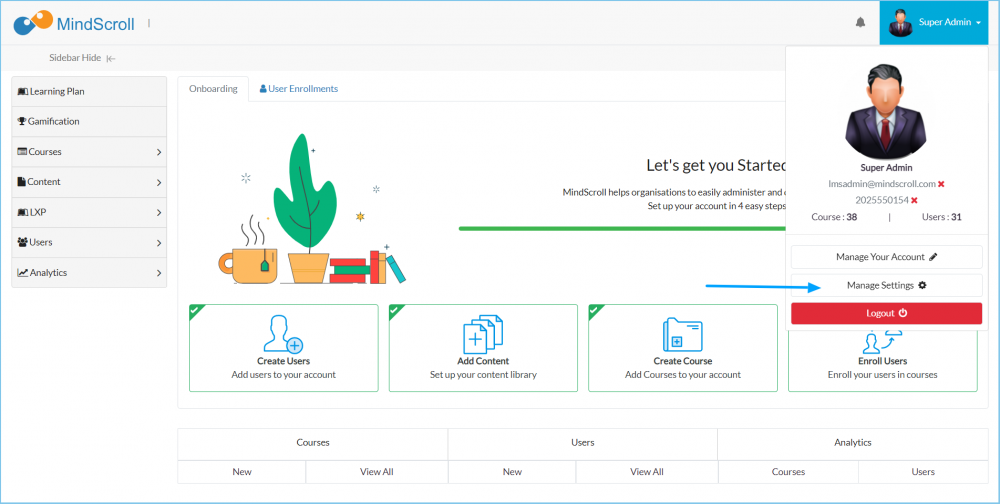The width and height of the screenshot is (1000, 504).
Task: Click the Courses sidebar item
Action: (89, 152)
